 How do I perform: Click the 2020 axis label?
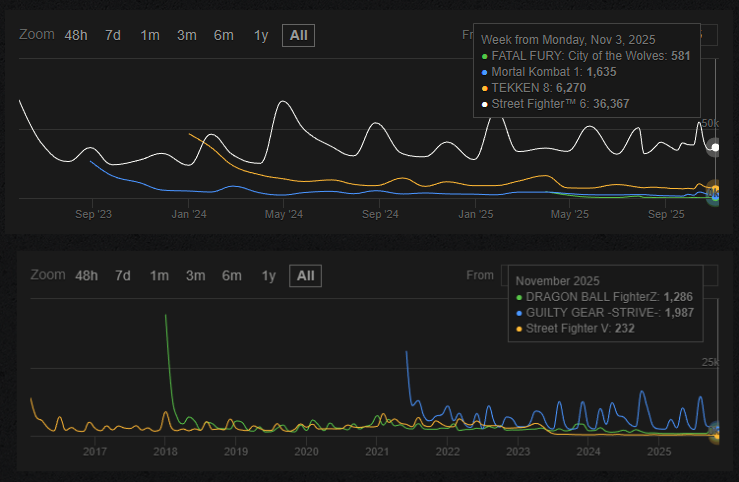tap(306, 451)
